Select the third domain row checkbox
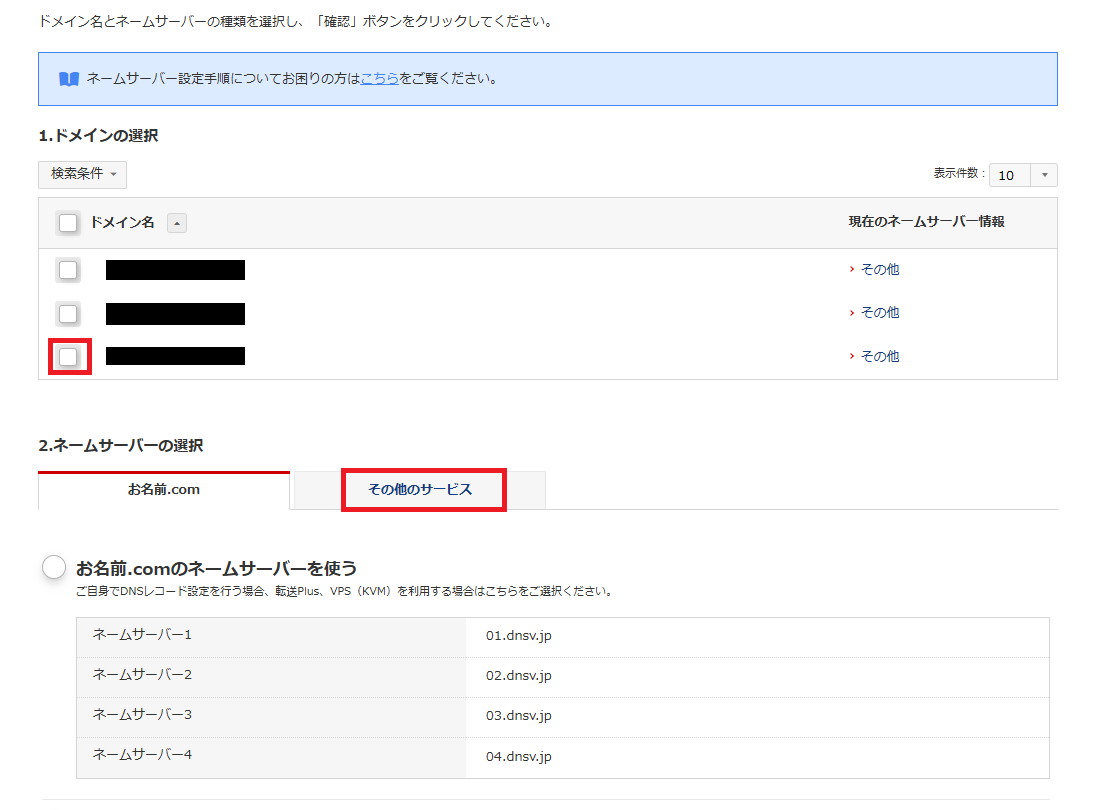The width and height of the screenshot is (1102, 810). coord(68,357)
